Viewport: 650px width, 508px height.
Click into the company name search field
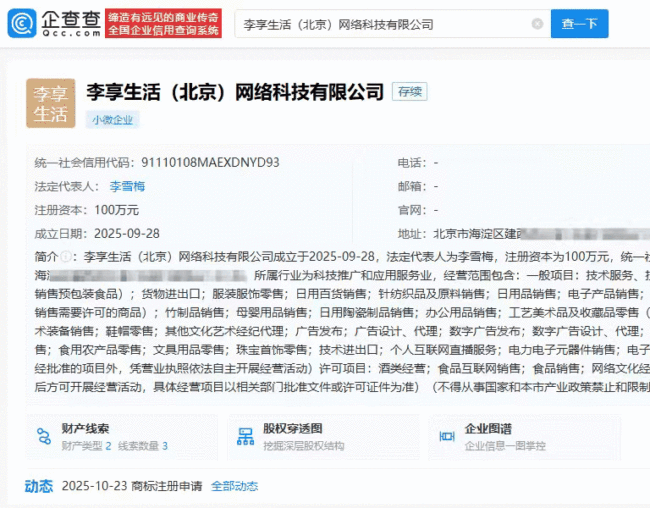tap(380, 24)
